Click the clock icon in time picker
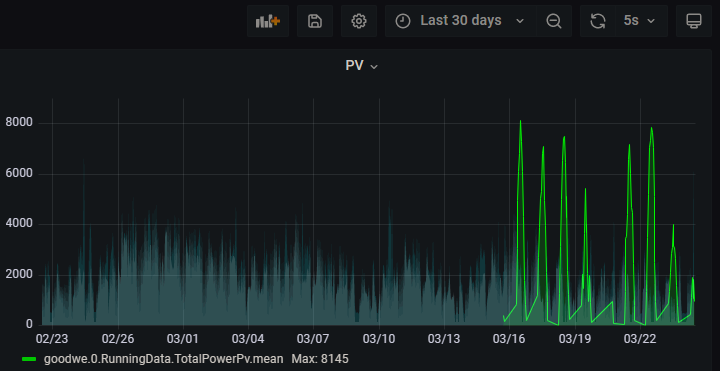 point(403,21)
